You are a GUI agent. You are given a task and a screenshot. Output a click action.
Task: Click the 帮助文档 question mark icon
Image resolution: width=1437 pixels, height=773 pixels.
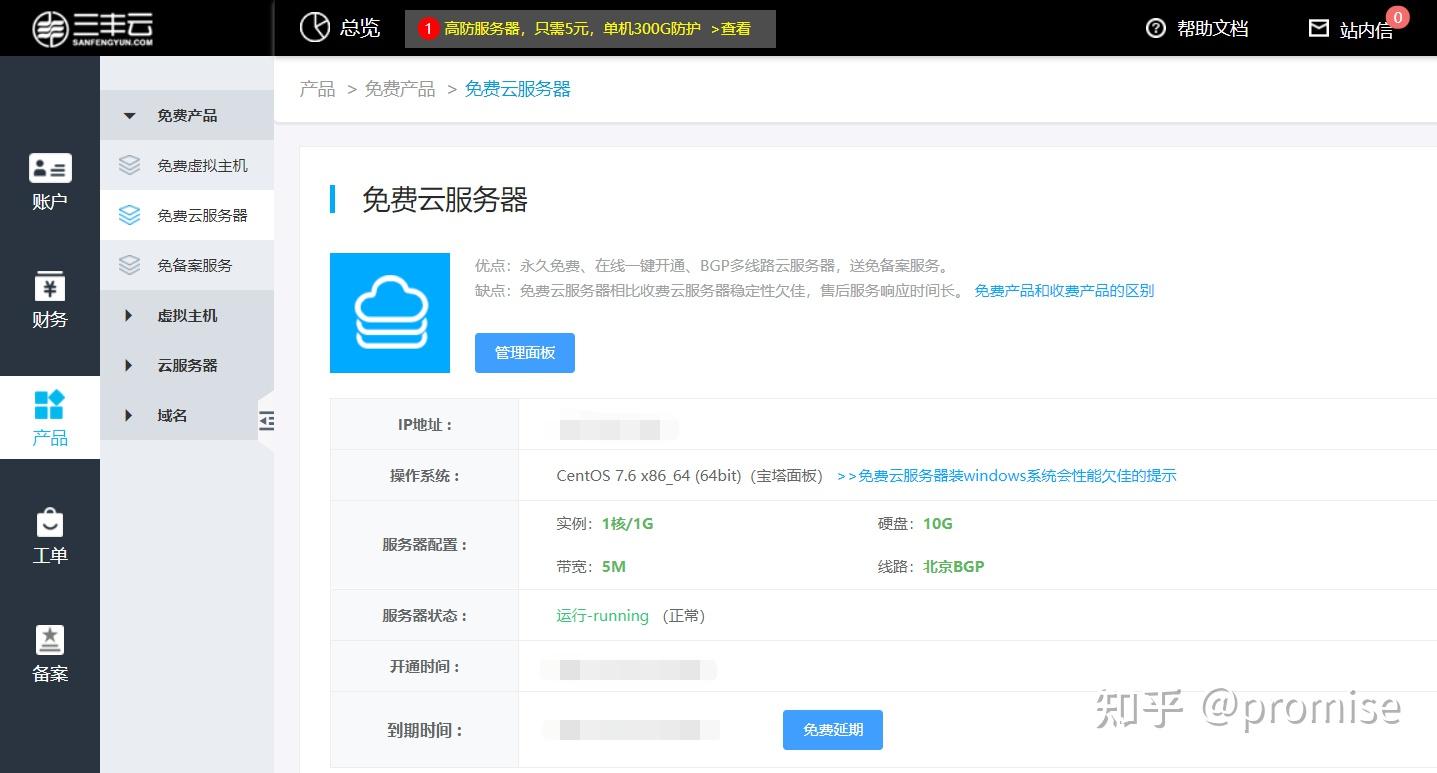pos(1156,28)
